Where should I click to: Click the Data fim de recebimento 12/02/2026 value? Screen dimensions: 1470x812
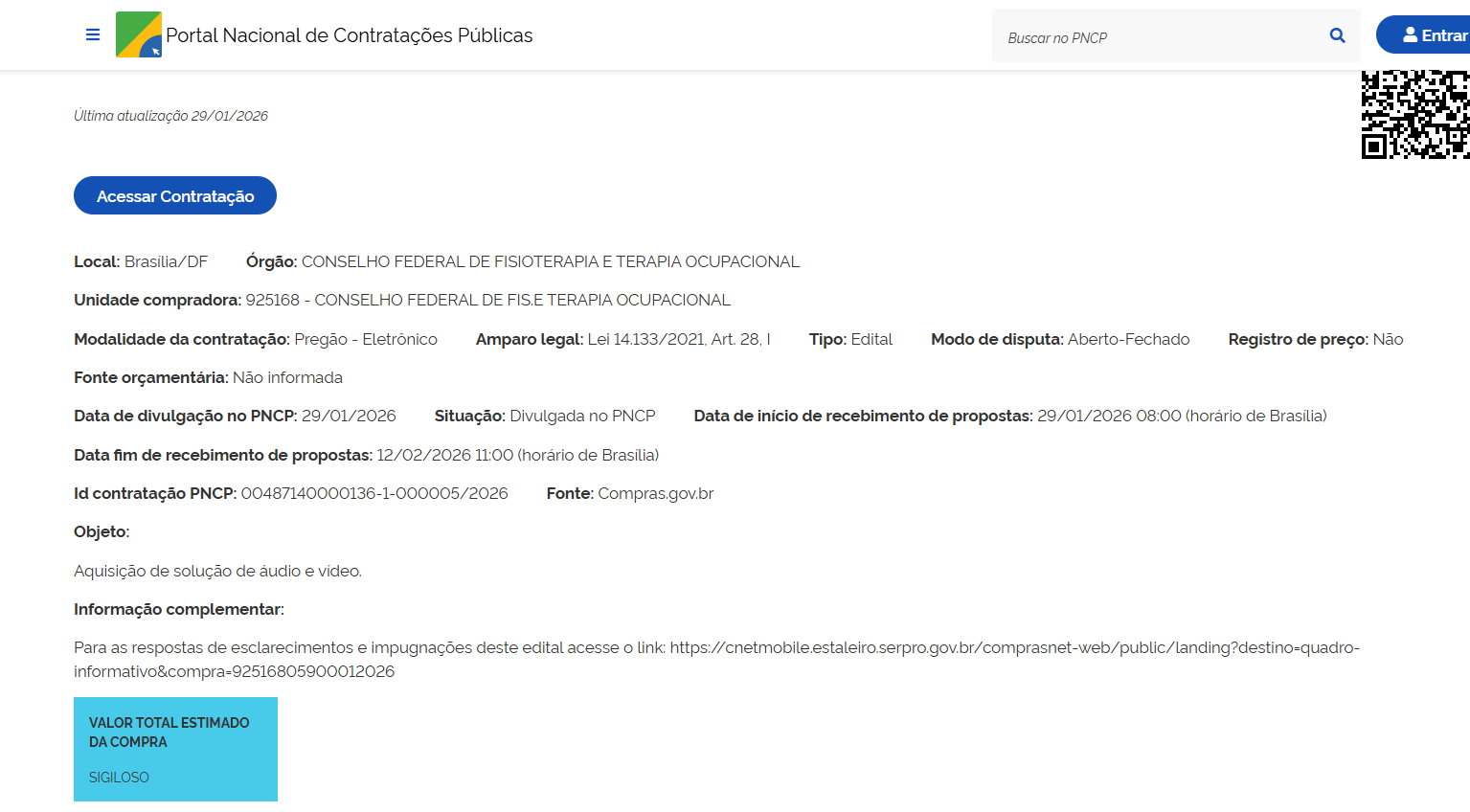coord(517,456)
